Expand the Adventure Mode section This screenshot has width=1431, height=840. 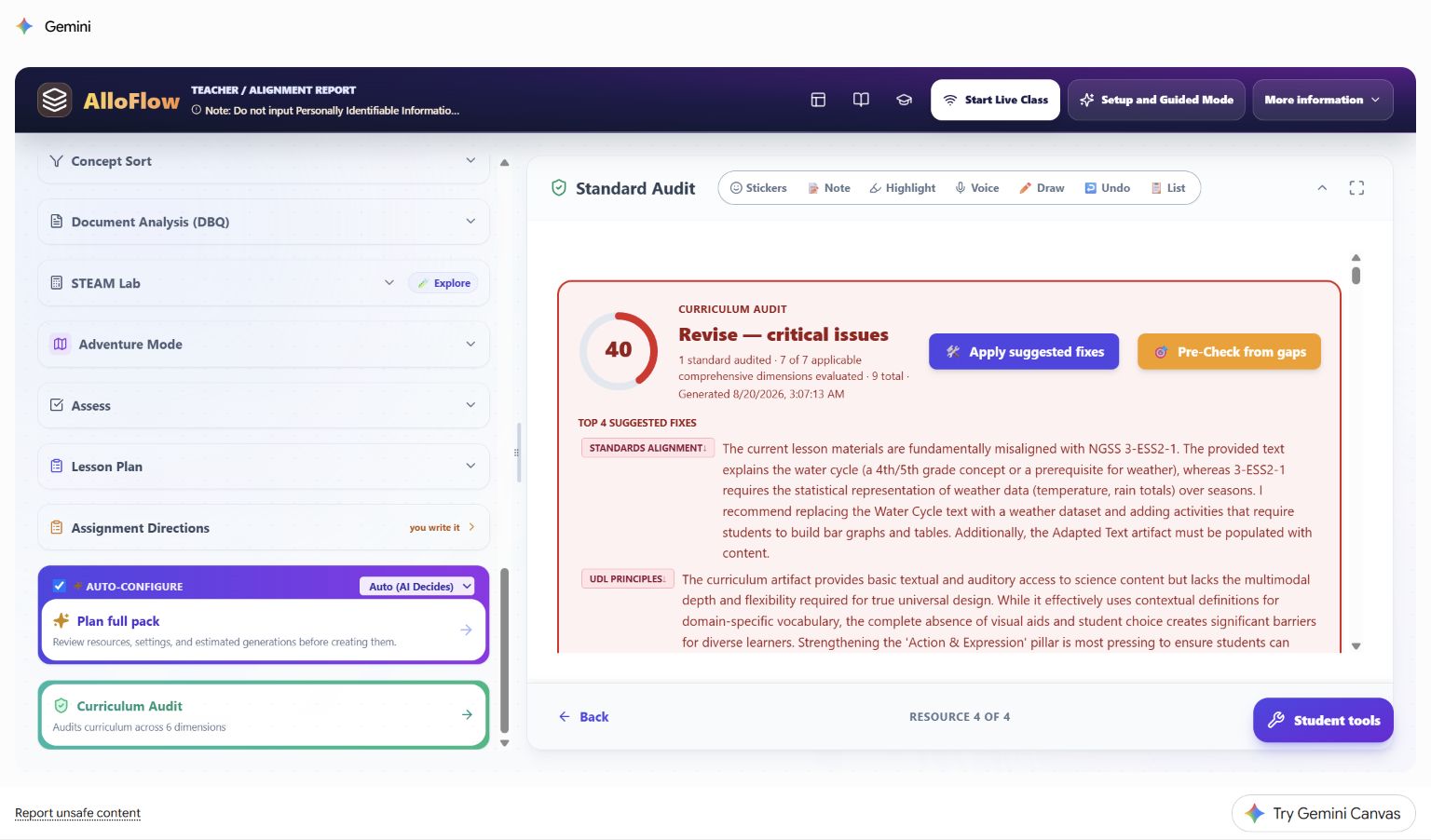click(264, 345)
